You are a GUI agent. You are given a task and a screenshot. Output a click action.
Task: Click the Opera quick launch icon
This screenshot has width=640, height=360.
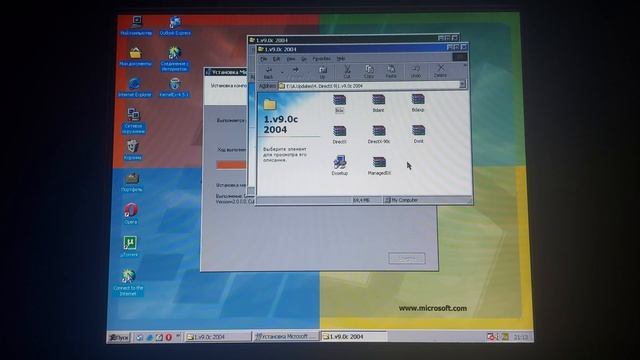tap(168, 337)
